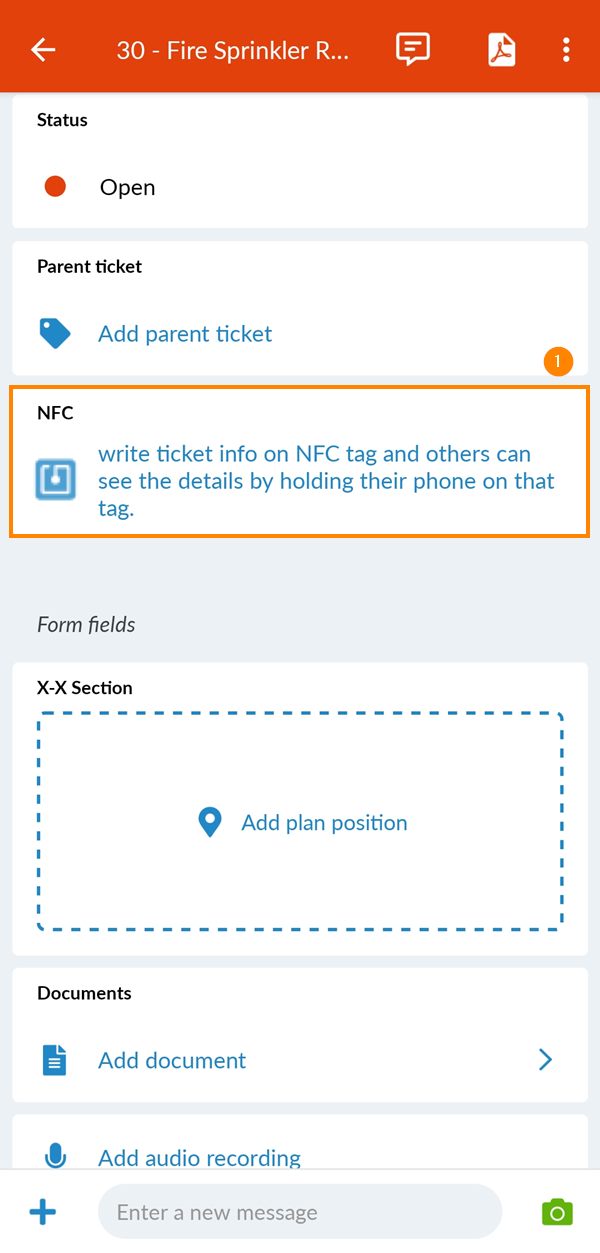Expand Add document with the chevron
The width and height of the screenshot is (600, 1253).
coord(545,1059)
